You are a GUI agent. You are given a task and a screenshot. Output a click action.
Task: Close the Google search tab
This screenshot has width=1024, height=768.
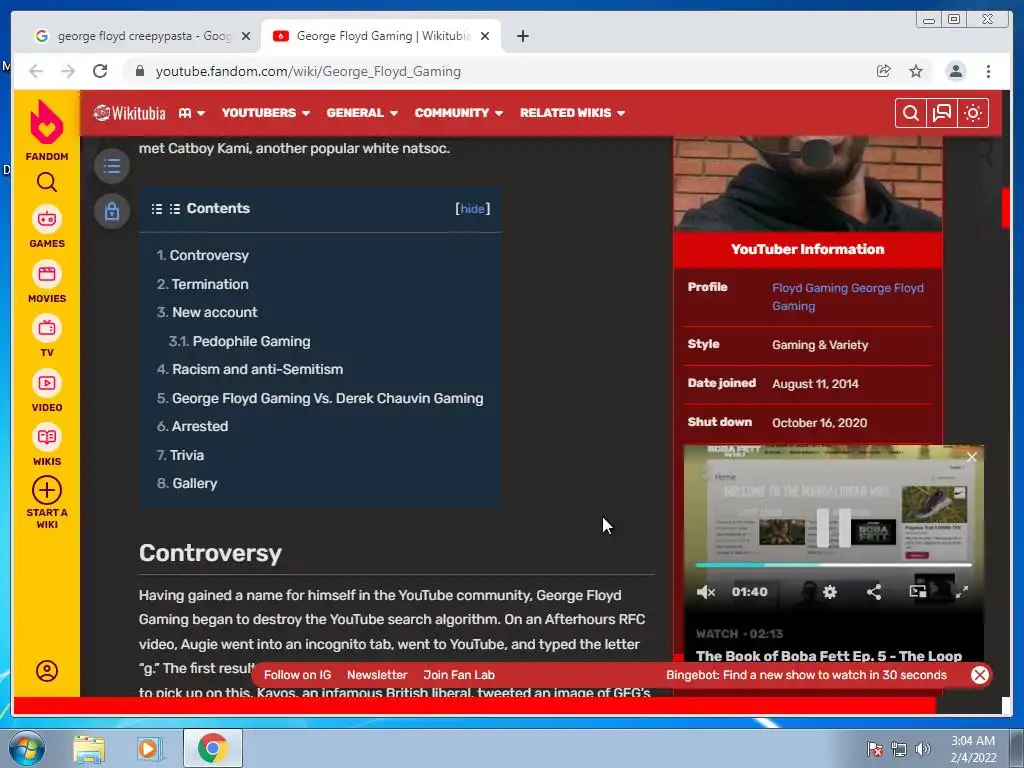tap(246, 36)
